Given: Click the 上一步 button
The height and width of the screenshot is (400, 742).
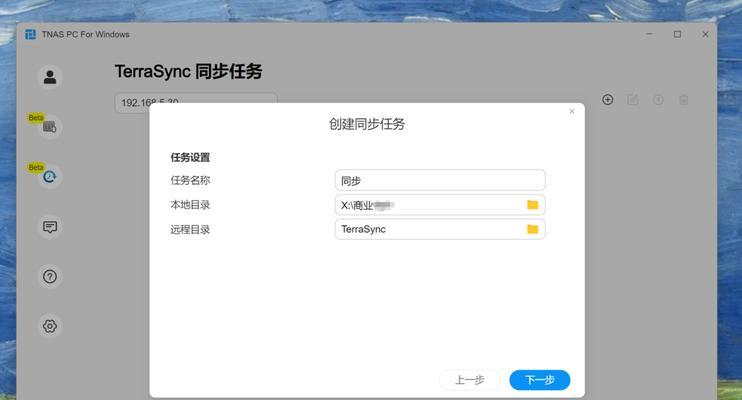Looking at the screenshot, I should [x=469, y=380].
